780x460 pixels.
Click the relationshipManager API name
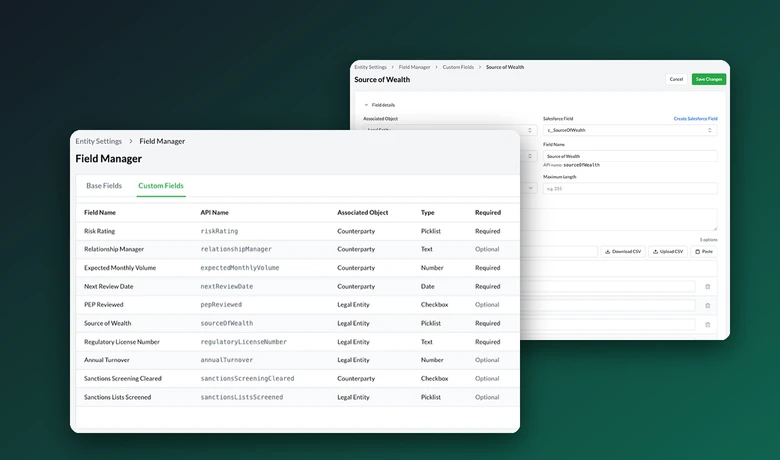pos(236,249)
